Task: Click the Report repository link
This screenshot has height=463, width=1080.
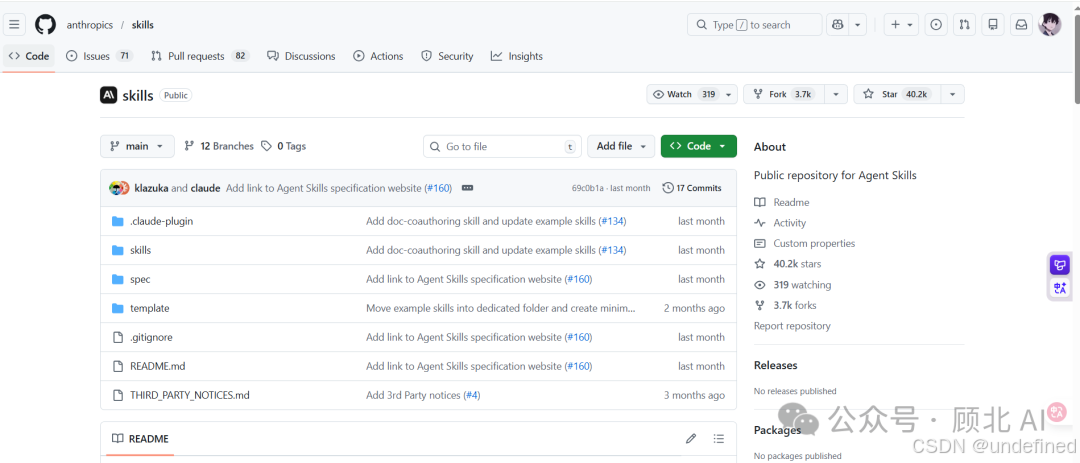Action: coord(792,326)
